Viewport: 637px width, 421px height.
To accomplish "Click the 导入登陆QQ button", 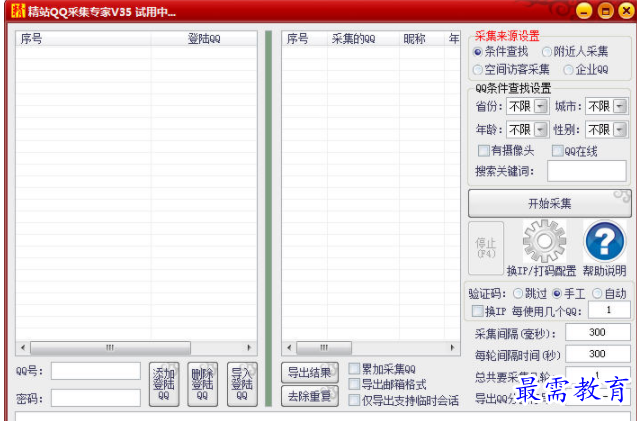I will (242, 384).
